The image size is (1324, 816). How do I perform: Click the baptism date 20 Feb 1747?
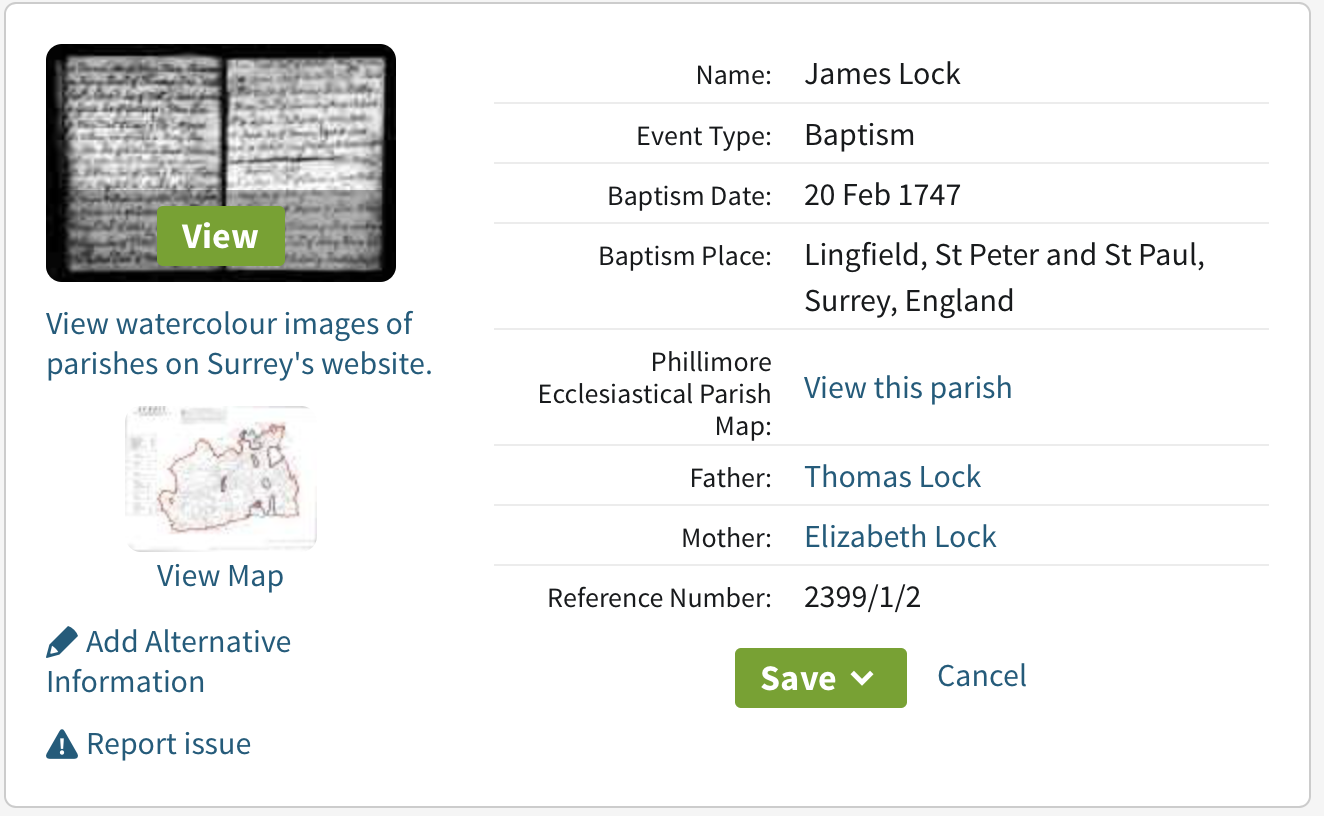tap(882, 195)
